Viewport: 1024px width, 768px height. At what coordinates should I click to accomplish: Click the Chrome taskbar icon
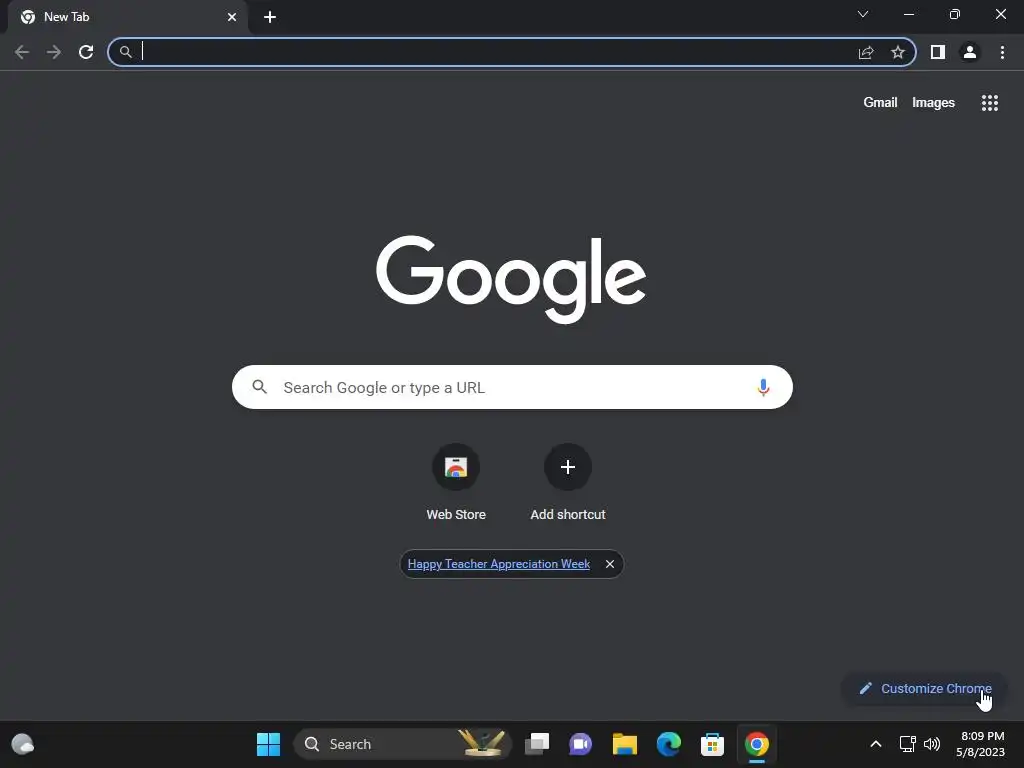[757, 744]
